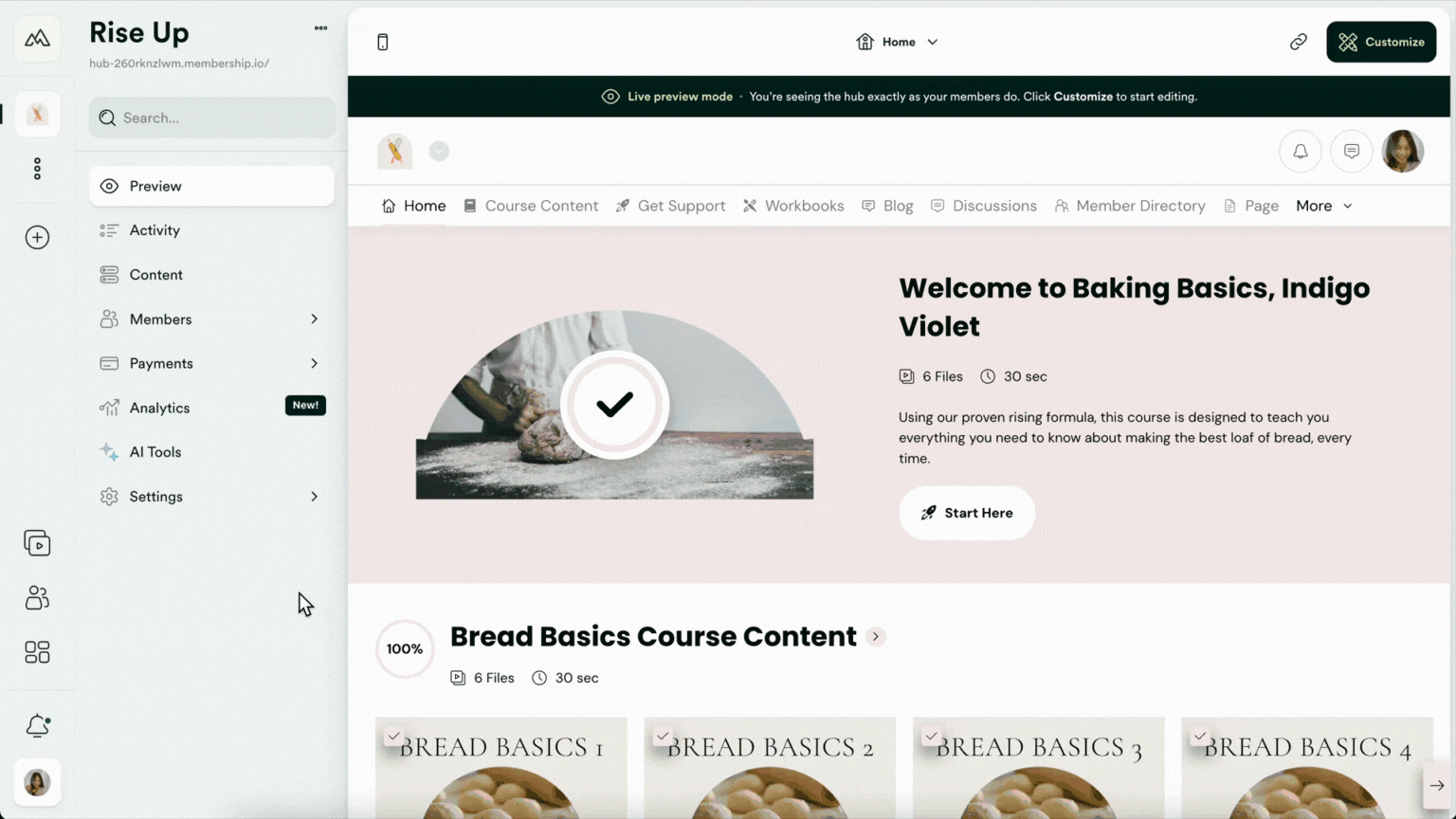Expand the Members submenu in sidebar
1456x819 pixels.
(x=314, y=319)
